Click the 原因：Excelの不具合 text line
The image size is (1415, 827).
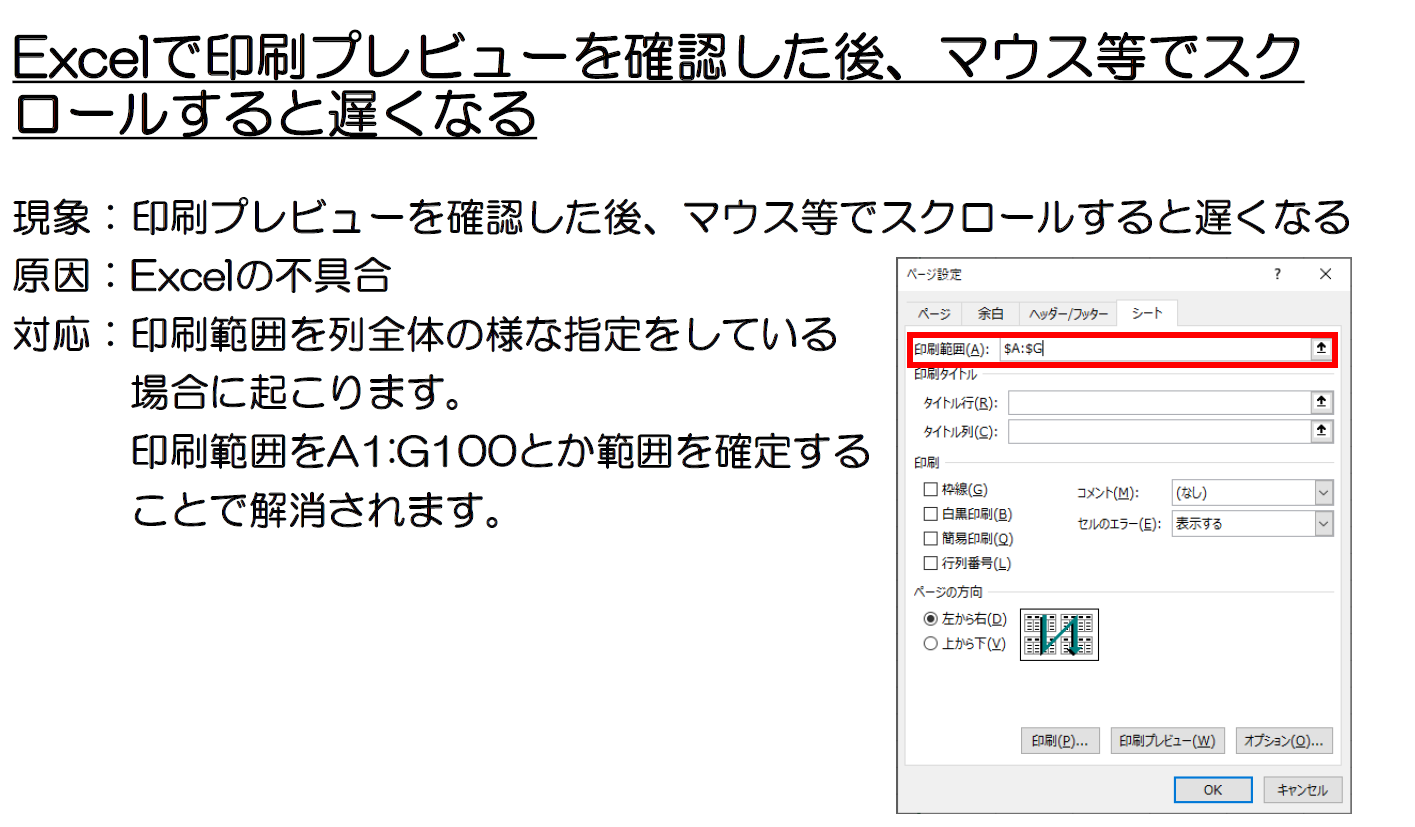tap(201, 277)
